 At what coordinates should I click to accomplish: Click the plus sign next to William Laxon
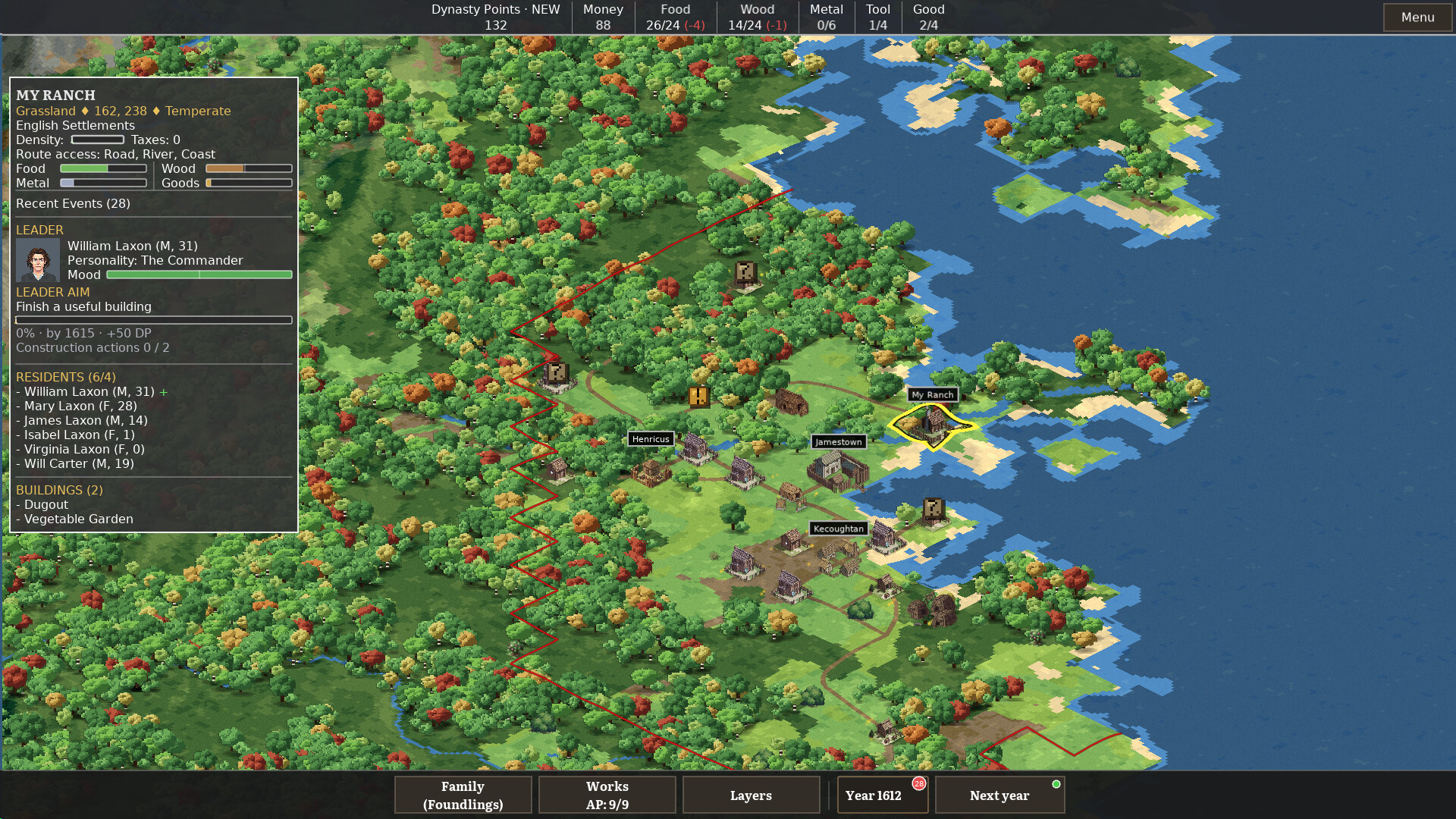[x=163, y=392]
